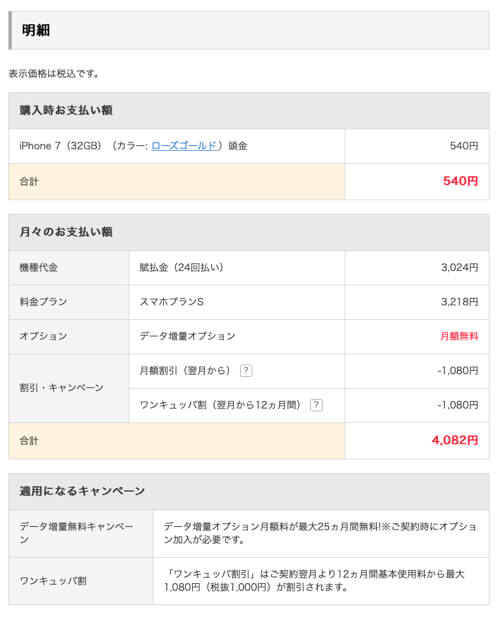500x617 pixels.
Task: Click the 3,024円 device price
Action: [459, 268]
